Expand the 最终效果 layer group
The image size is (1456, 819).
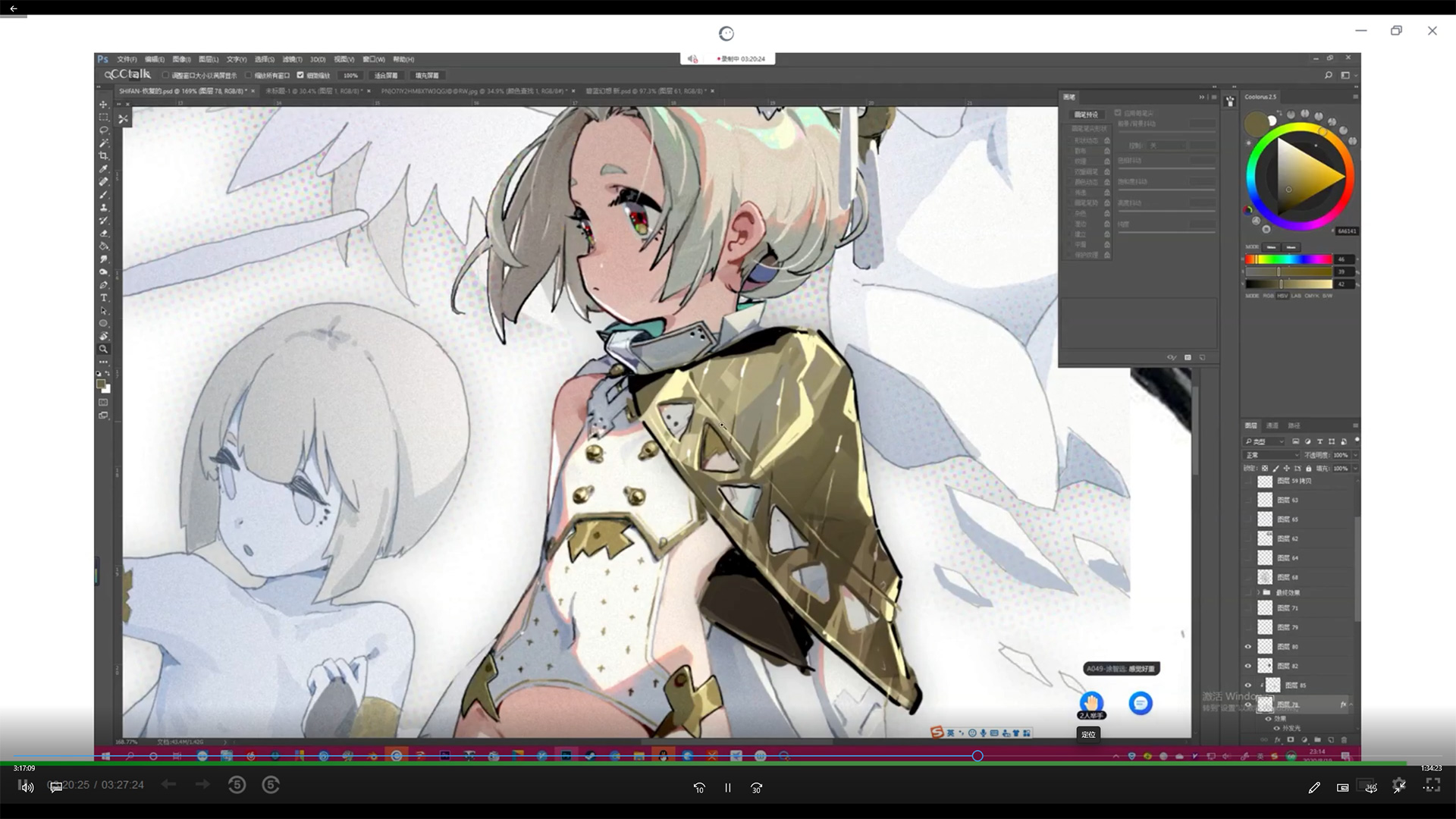click(x=1259, y=592)
